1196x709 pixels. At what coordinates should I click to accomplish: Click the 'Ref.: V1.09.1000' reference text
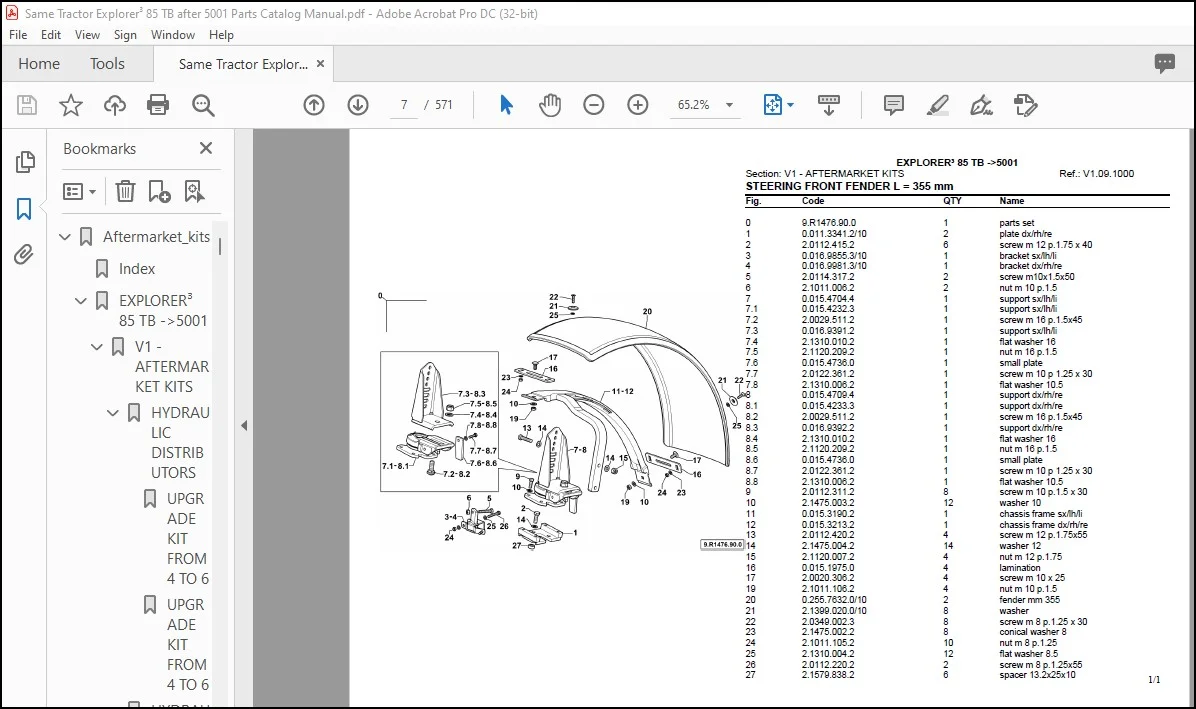click(x=1096, y=174)
